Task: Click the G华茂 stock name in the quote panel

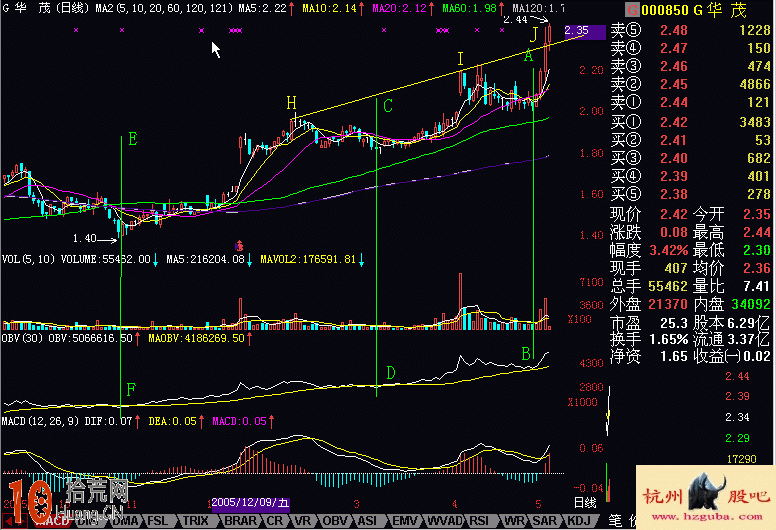Action: (x=721, y=10)
